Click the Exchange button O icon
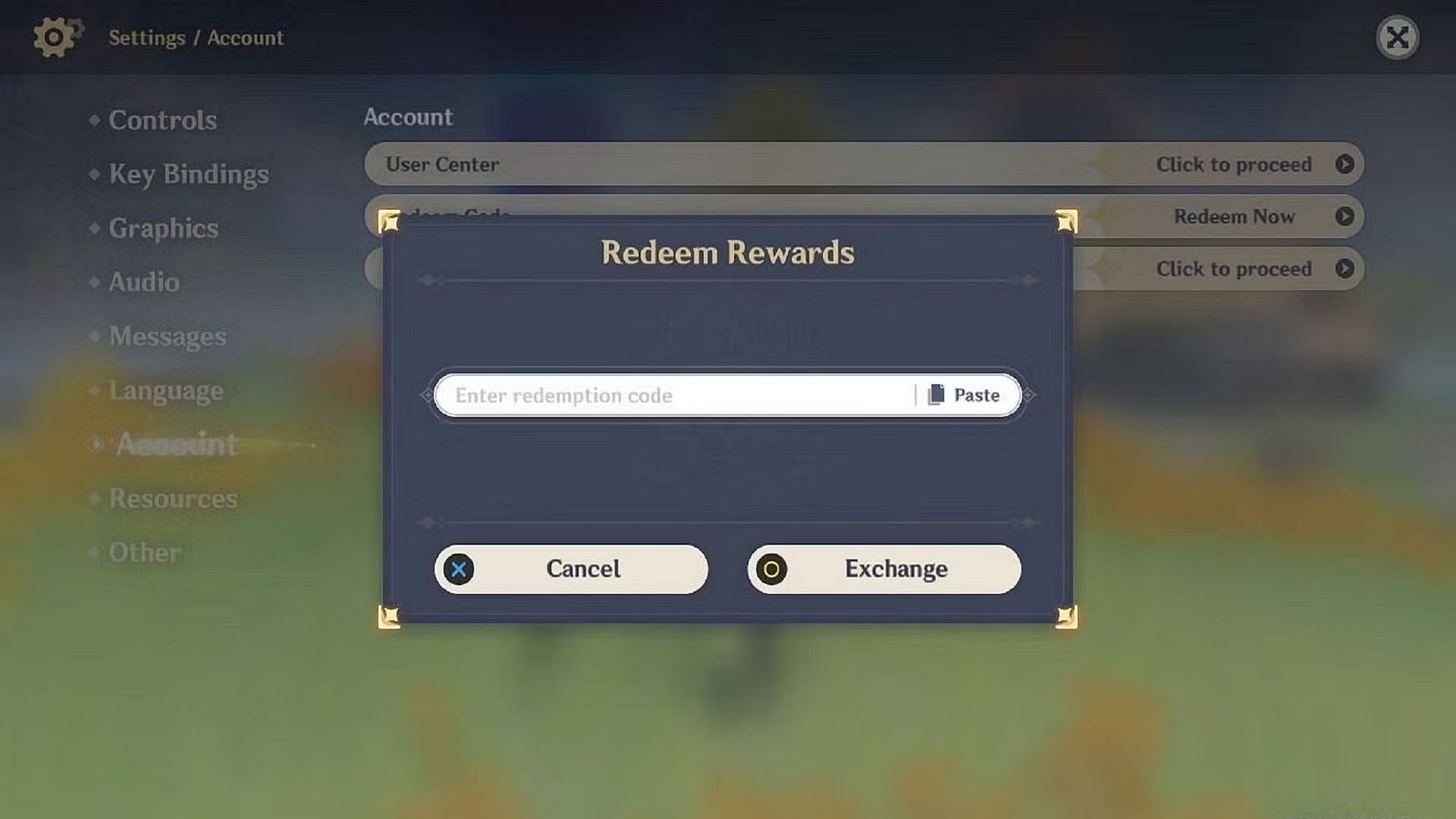 point(771,568)
